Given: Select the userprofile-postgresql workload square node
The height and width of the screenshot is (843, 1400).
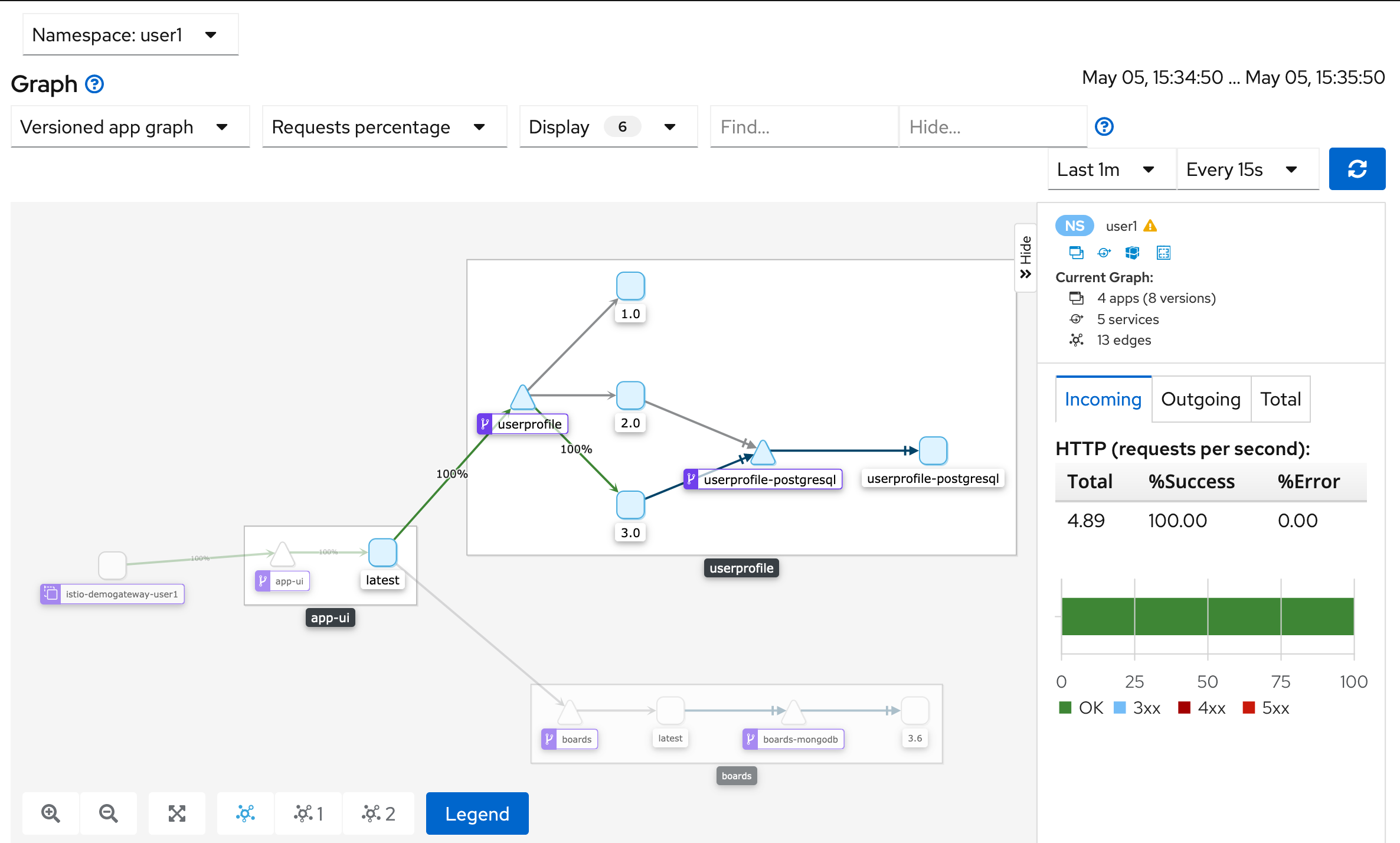Looking at the screenshot, I should tap(933, 451).
